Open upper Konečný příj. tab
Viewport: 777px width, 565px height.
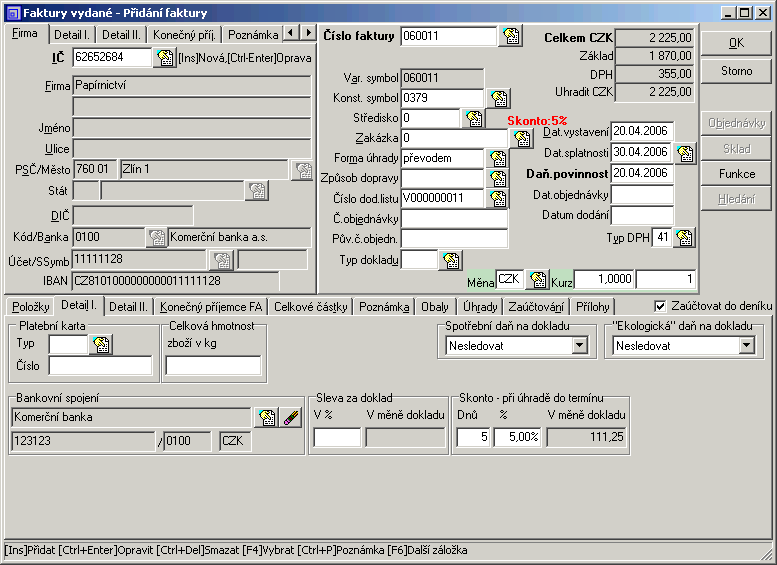(184, 35)
